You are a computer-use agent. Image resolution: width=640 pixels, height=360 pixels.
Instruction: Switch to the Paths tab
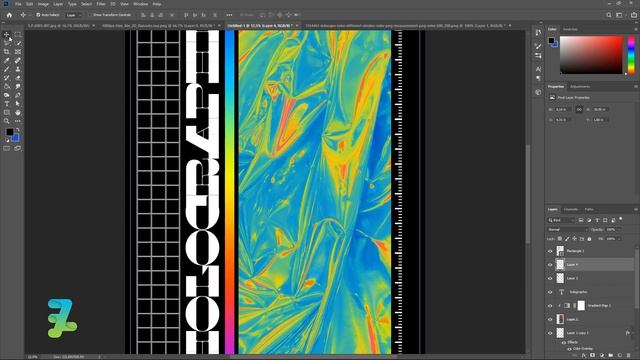pyautogui.click(x=589, y=209)
